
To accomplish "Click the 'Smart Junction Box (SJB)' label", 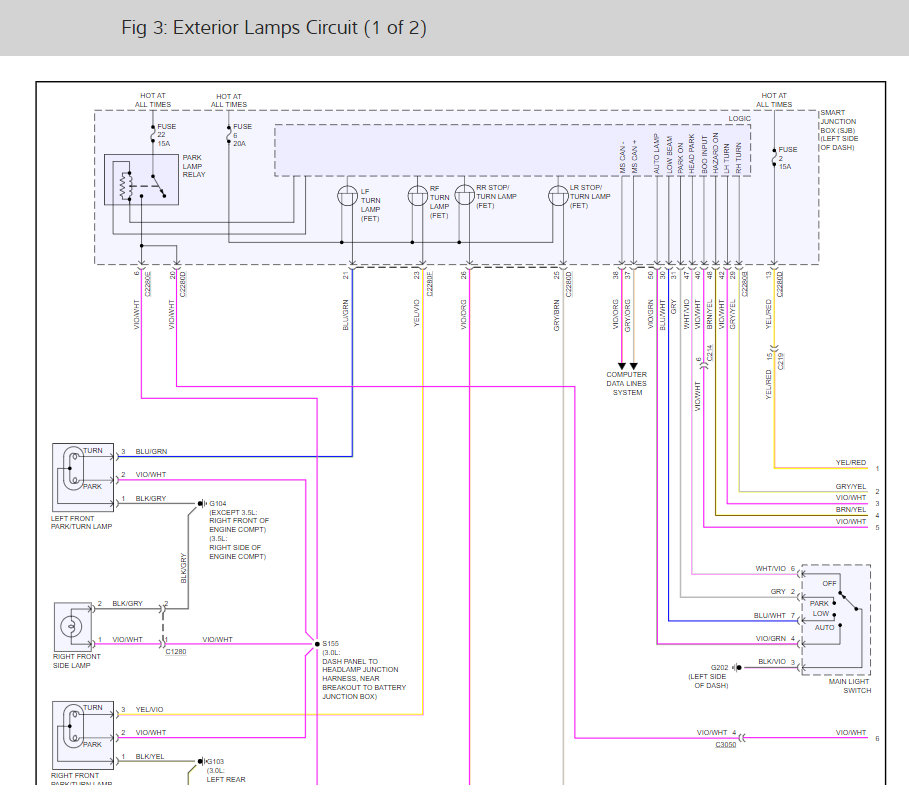I will pyautogui.click(x=839, y=130).
